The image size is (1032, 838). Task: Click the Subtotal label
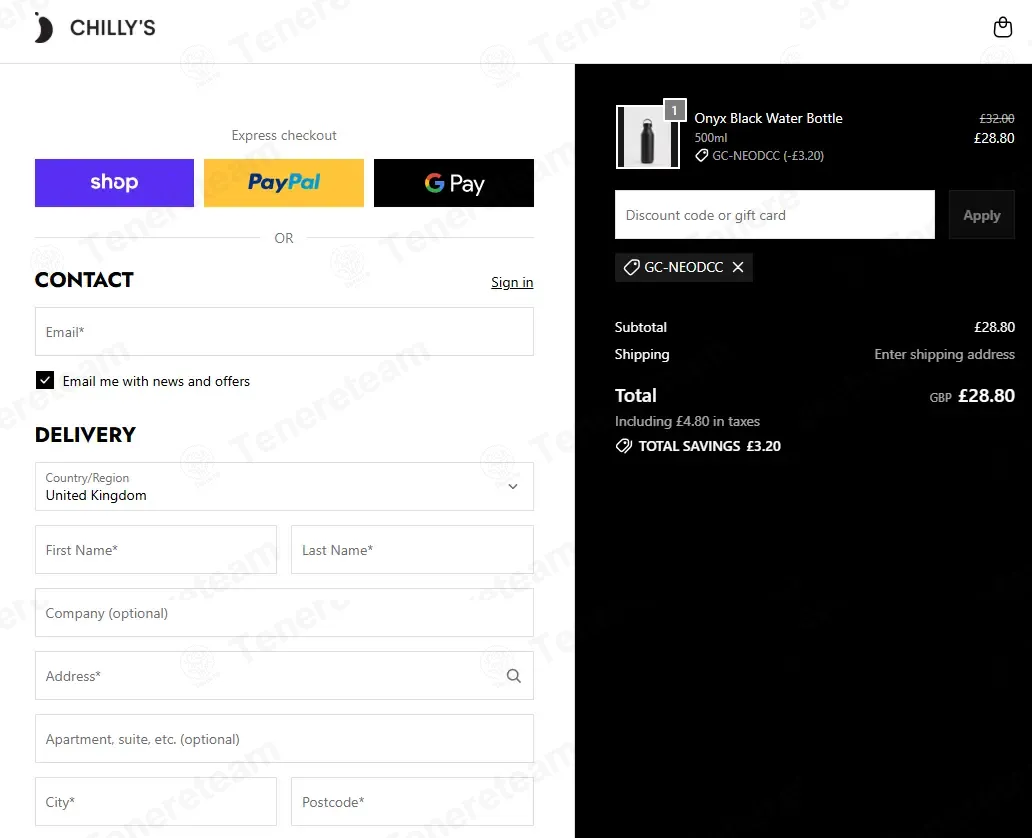click(x=640, y=327)
